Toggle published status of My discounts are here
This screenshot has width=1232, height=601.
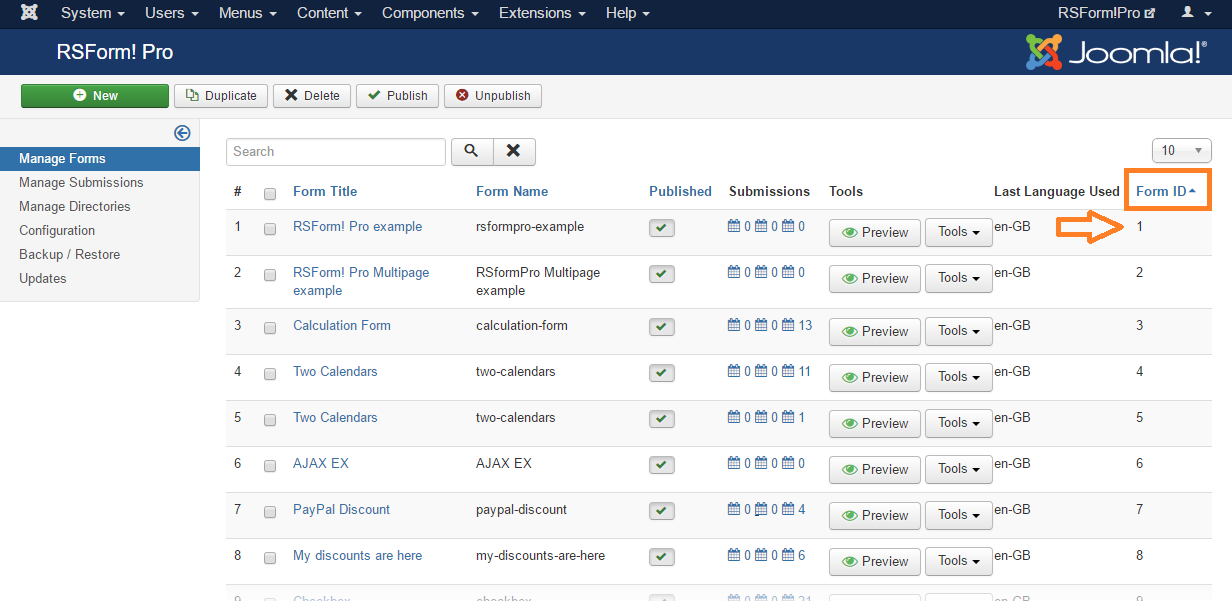pos(662,557)
